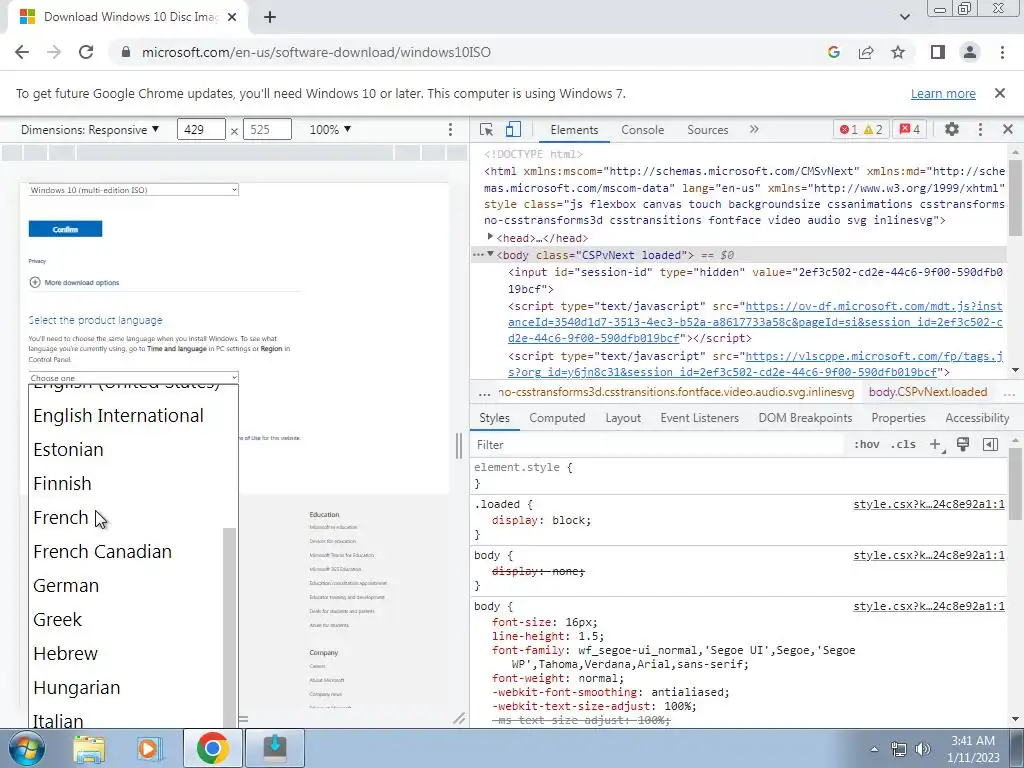Open the Chrome profile avatar menu
The width and height of the screenshot is (1024, 768).
coord(970,52)
